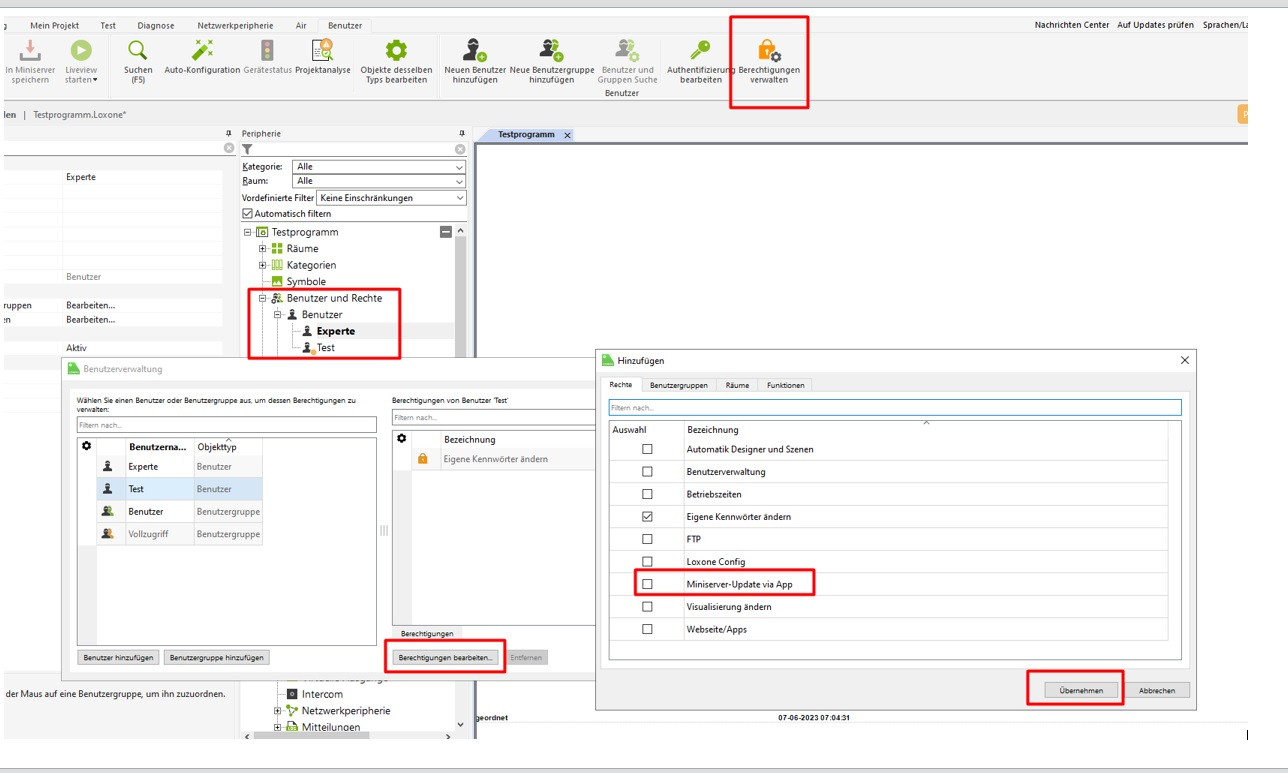The width and height of the screenshot is (1288, 773).
Task: Enable the Miniserver-Update via App checkbox
Action: tap(647, 584)
